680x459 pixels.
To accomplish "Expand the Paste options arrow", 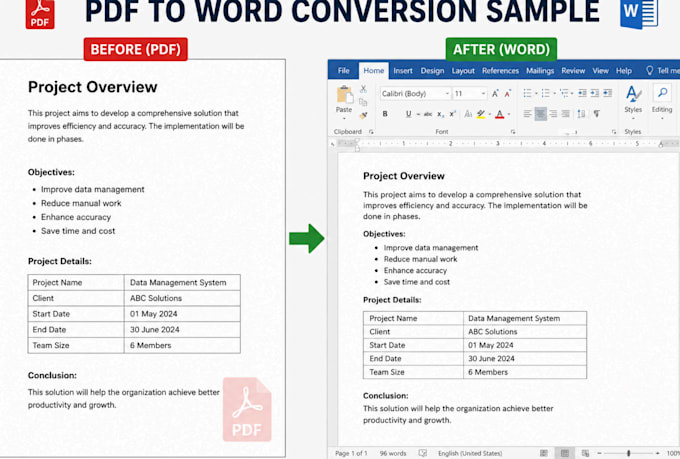I will point(344,118).
